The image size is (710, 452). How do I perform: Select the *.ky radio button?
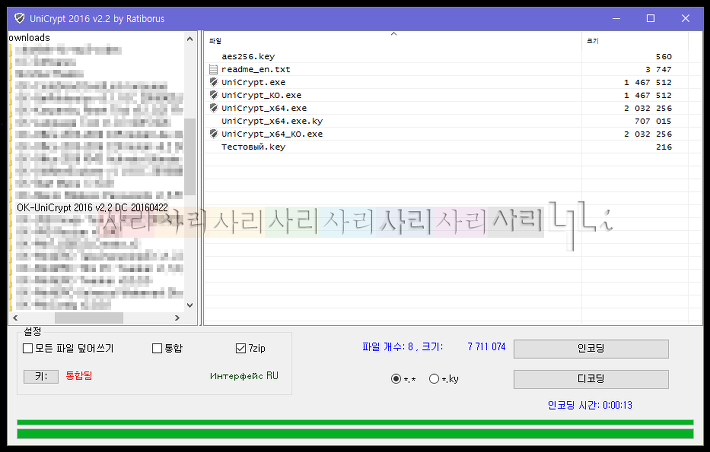pos(434,379)
